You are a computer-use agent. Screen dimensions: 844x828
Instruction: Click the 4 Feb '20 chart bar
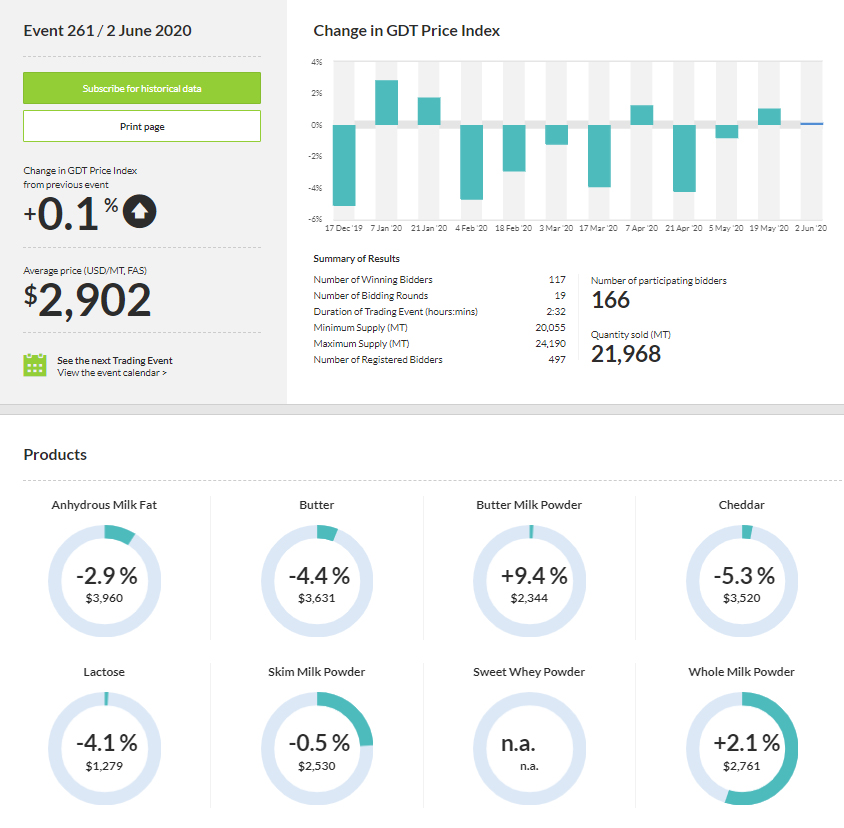472,162
